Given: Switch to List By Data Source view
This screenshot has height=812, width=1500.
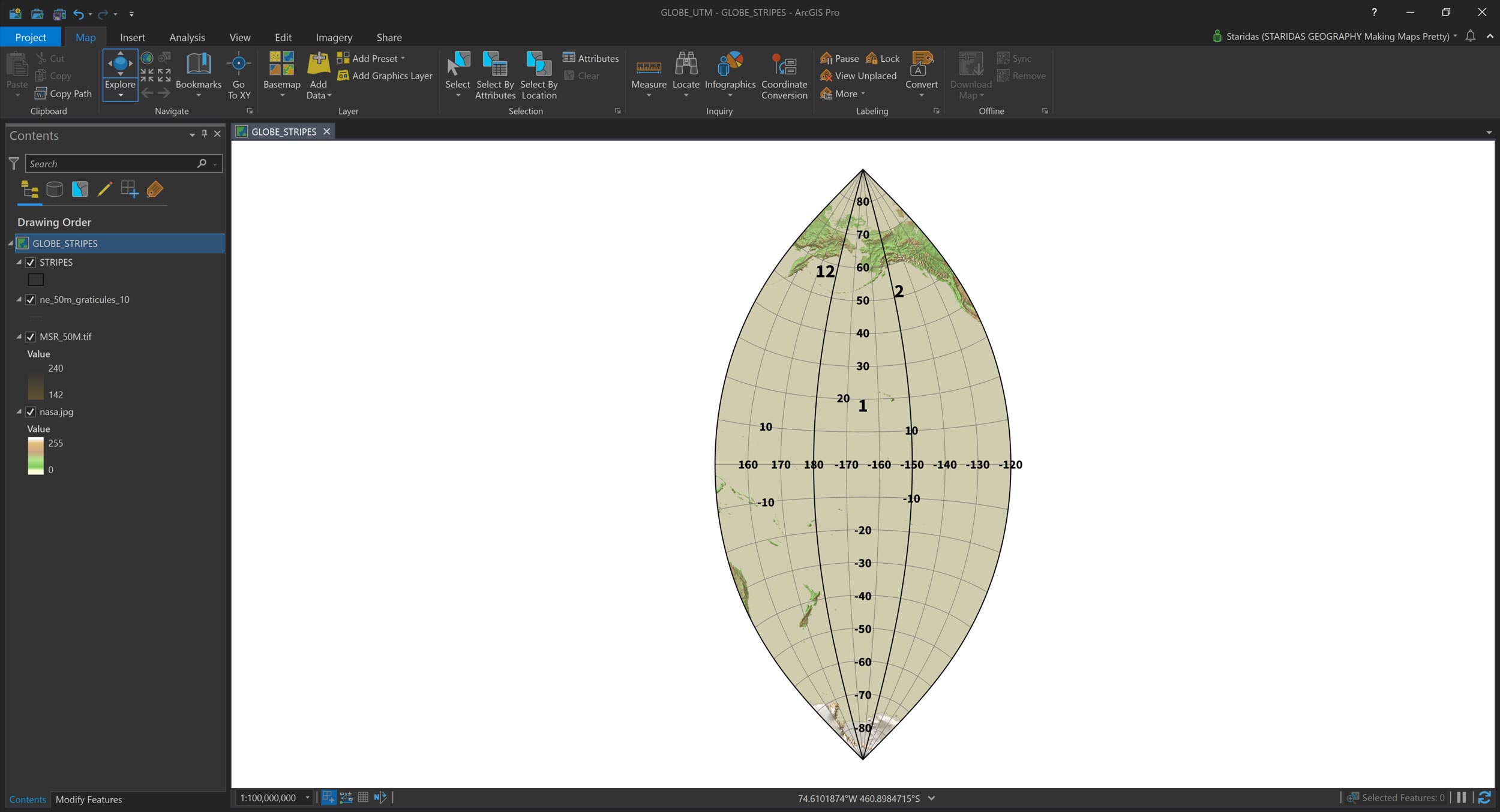Looking at the screenshot, I should tap(55, 190).
